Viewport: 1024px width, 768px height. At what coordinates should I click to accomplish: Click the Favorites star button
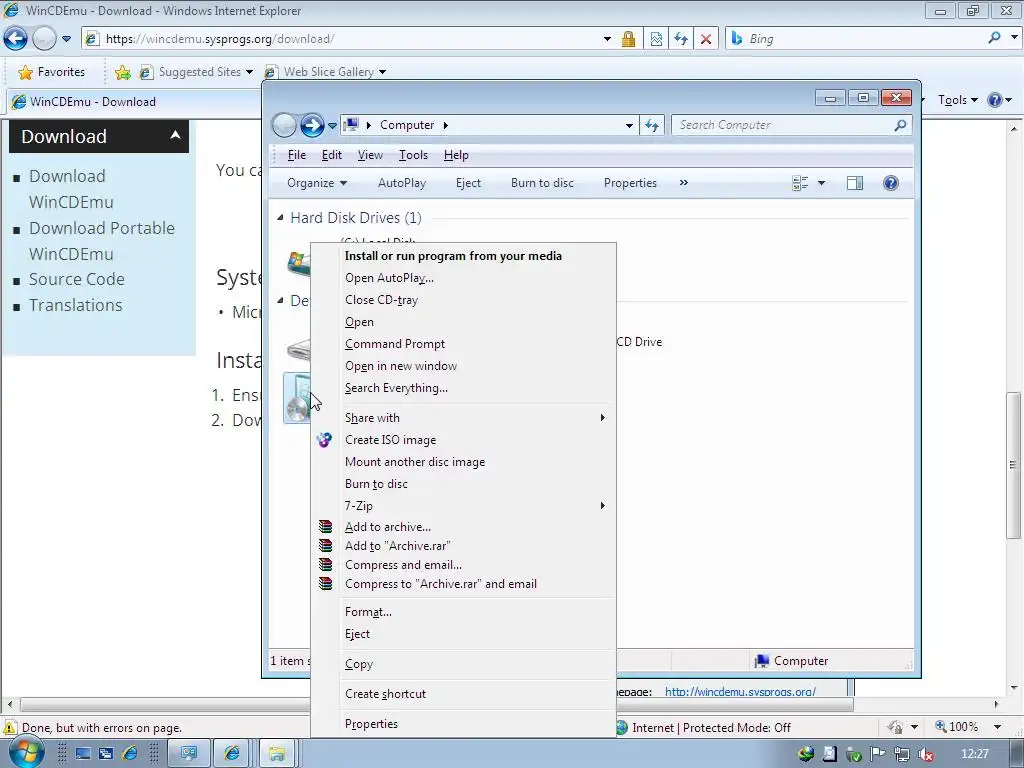tap(52, 72)
